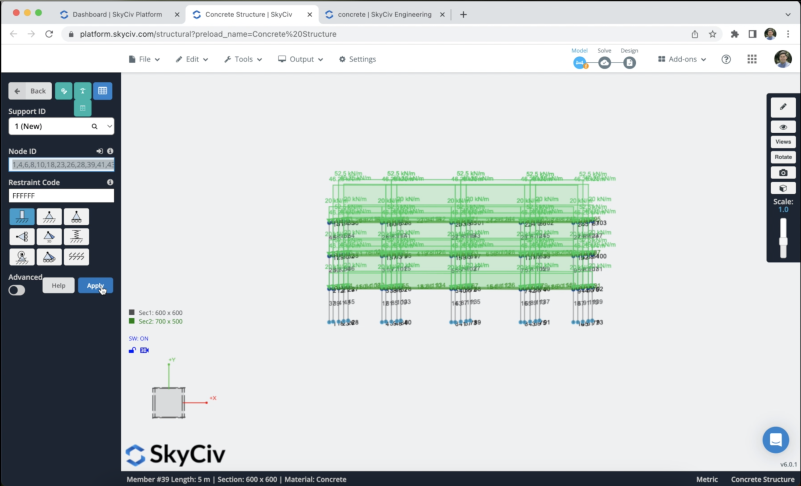Click the Metric units label
The height and width of the screenshot is (486, 801).
click(x=707, y=479)
